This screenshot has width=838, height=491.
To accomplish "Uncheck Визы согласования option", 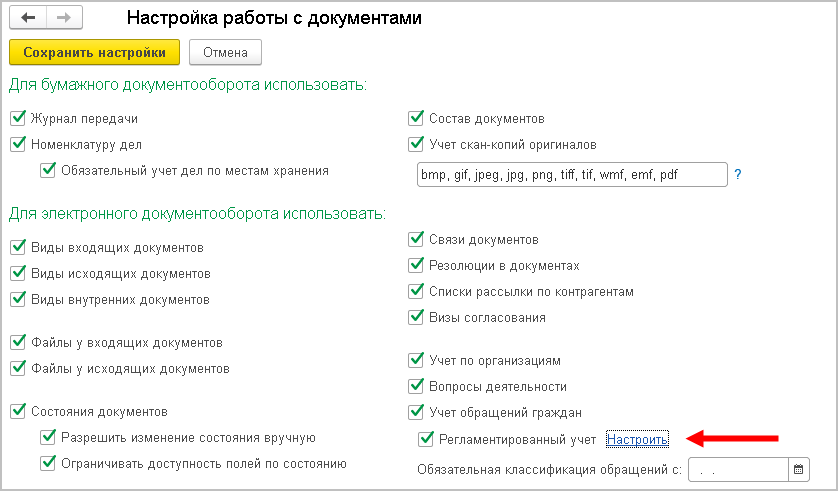I will (x=417, y=317).
